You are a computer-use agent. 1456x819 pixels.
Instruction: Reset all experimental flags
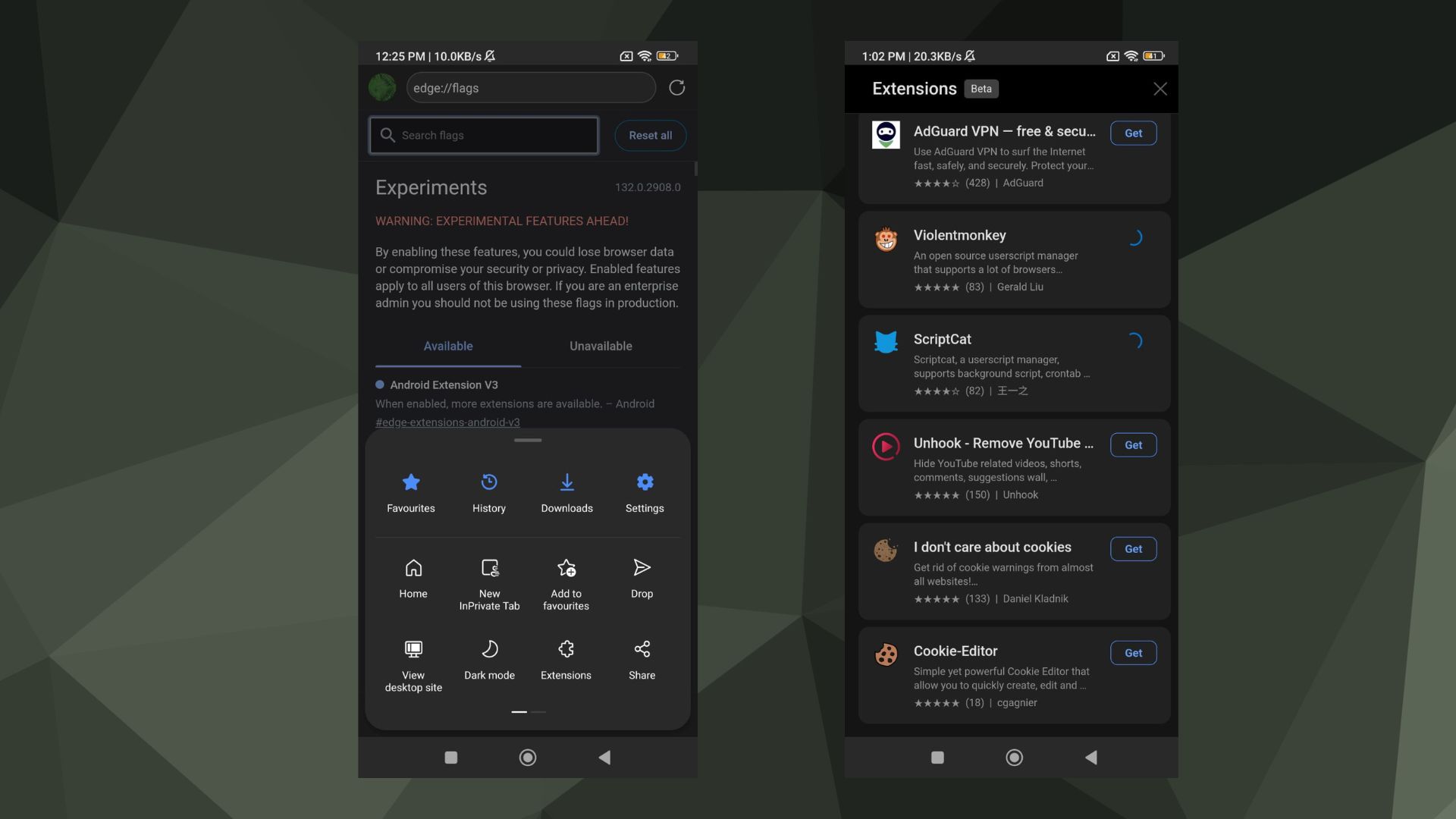click(649, 134)
